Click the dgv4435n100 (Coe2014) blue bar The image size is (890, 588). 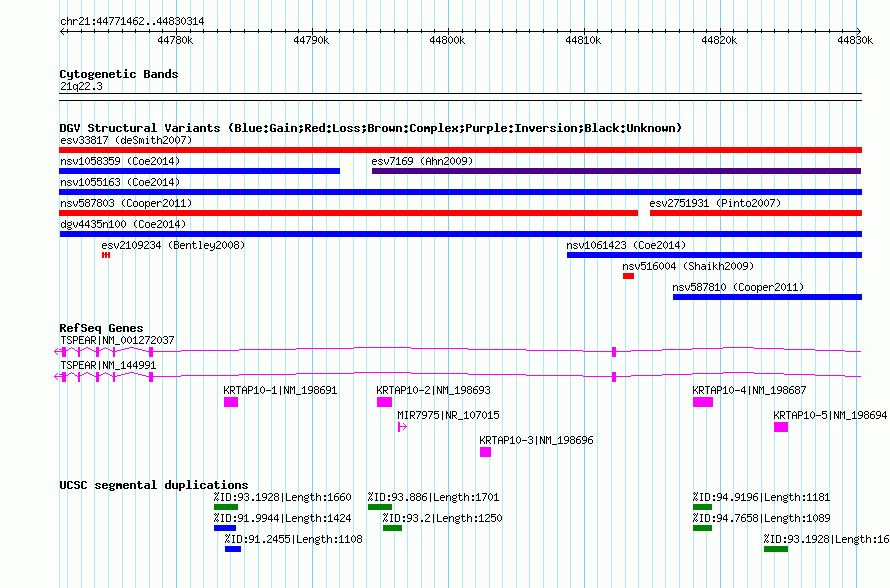[x=460, y=234]
